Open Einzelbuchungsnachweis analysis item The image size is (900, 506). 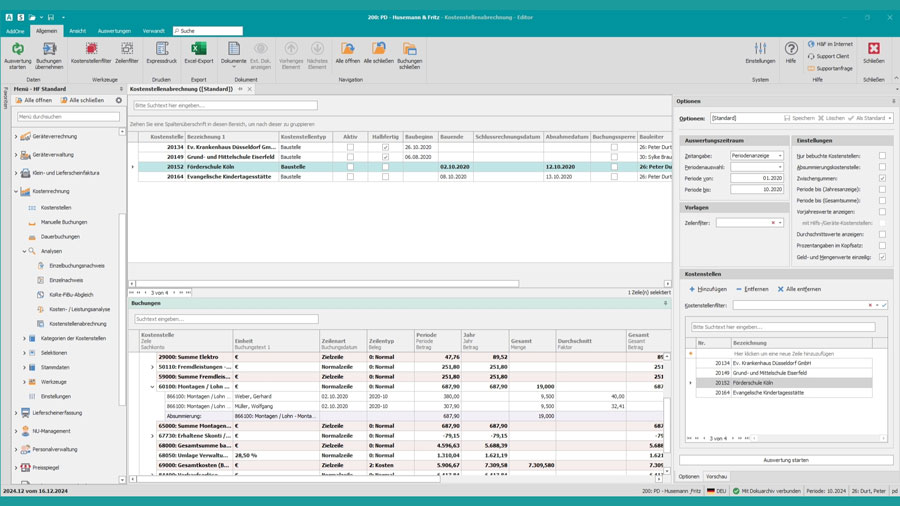(76, 266)
